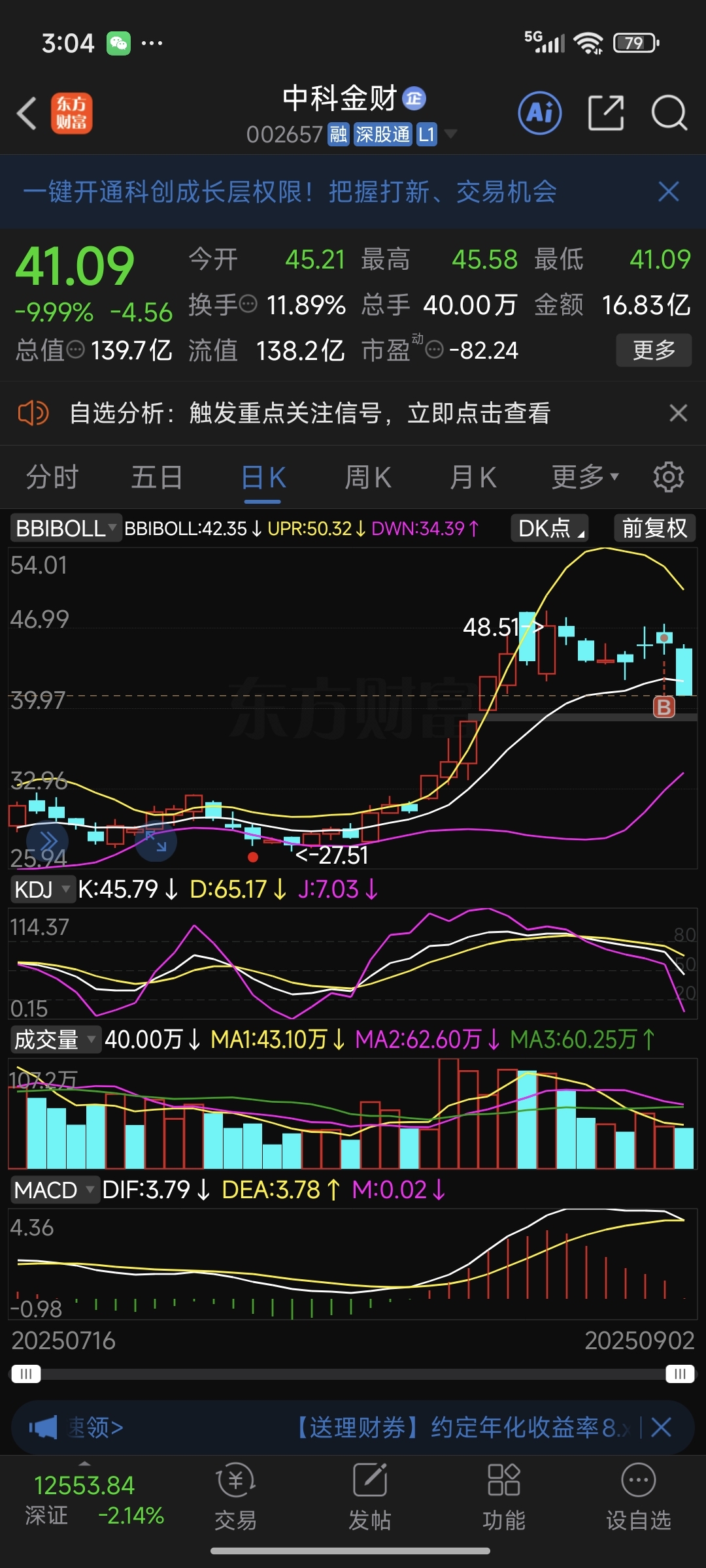Tap the info icon next to 市盈
Viewport: 706px width, 1568px height.
tap(435, 350)
